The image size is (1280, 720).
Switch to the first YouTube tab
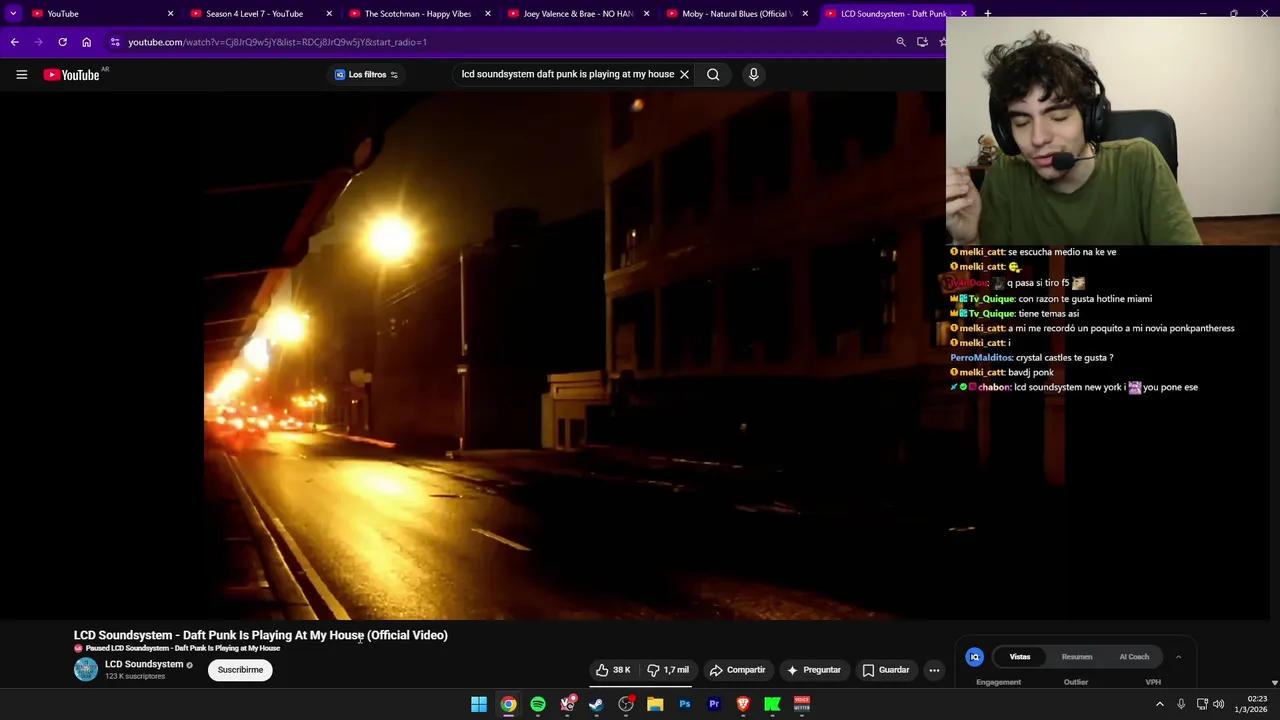[100, 13]
